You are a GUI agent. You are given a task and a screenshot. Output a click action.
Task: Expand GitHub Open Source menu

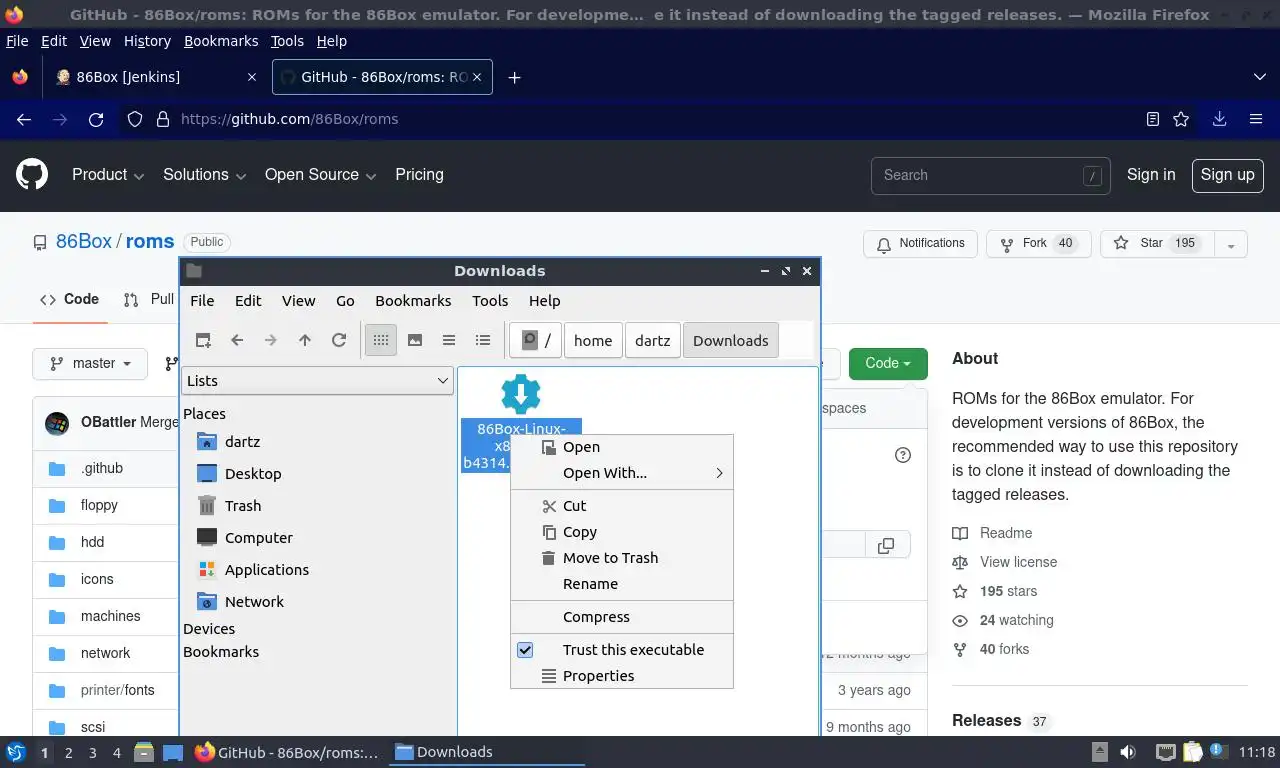point(320,174)
